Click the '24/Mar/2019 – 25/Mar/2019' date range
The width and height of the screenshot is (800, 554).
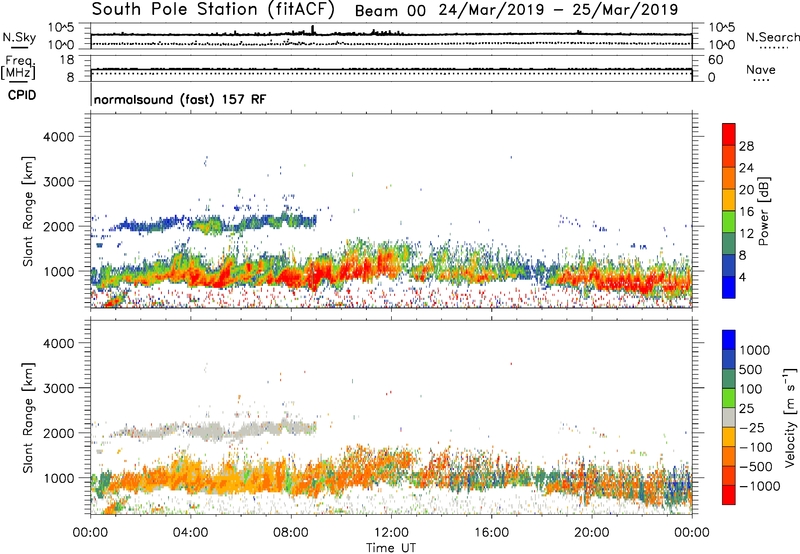558,10
